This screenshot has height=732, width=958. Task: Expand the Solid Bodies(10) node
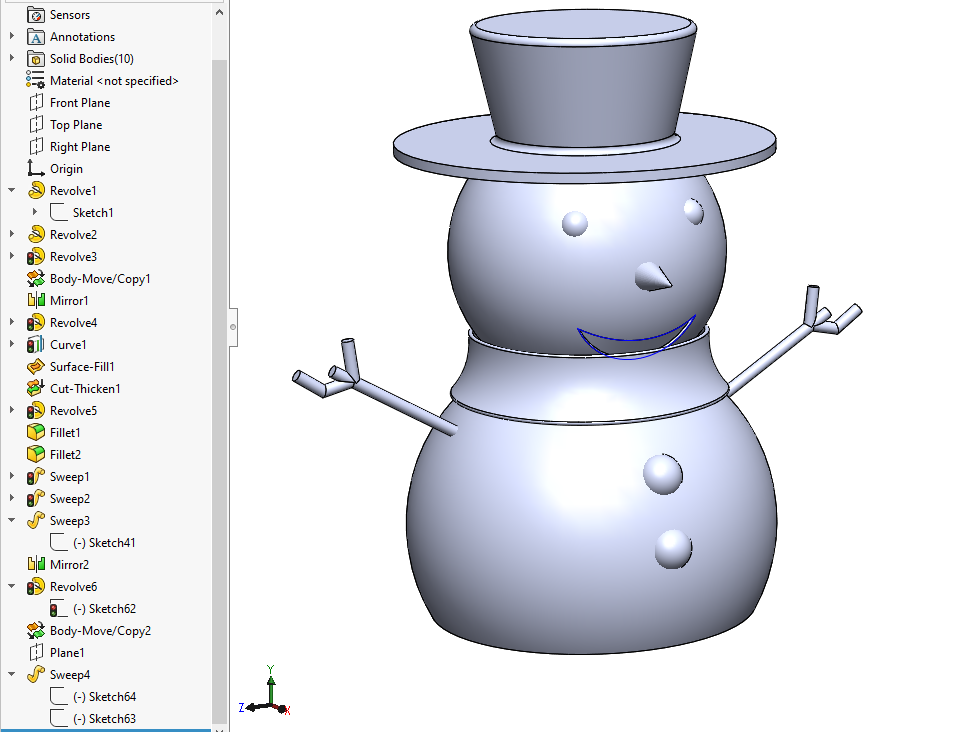[x=12, y=58]
